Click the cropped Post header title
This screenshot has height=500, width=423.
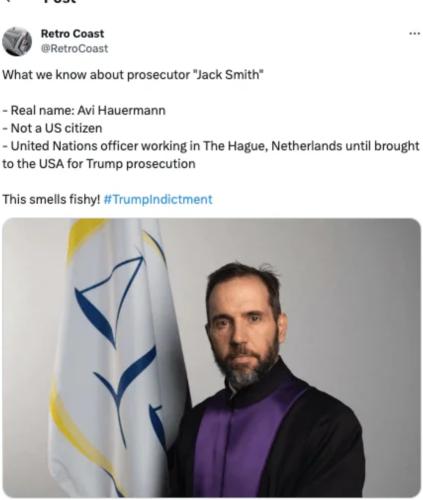tap(60, 1)
